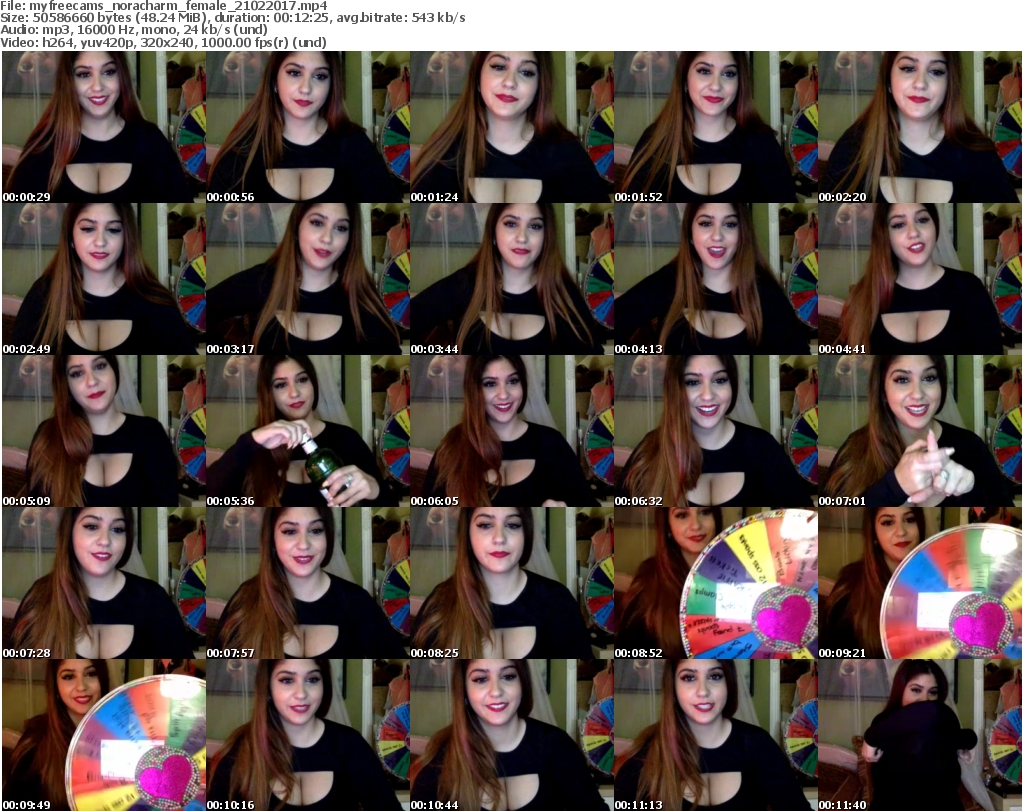Open the thumbnail stamped 00:07:28
Viewport: 1024px width, 811px height.
tap(104, 583)
